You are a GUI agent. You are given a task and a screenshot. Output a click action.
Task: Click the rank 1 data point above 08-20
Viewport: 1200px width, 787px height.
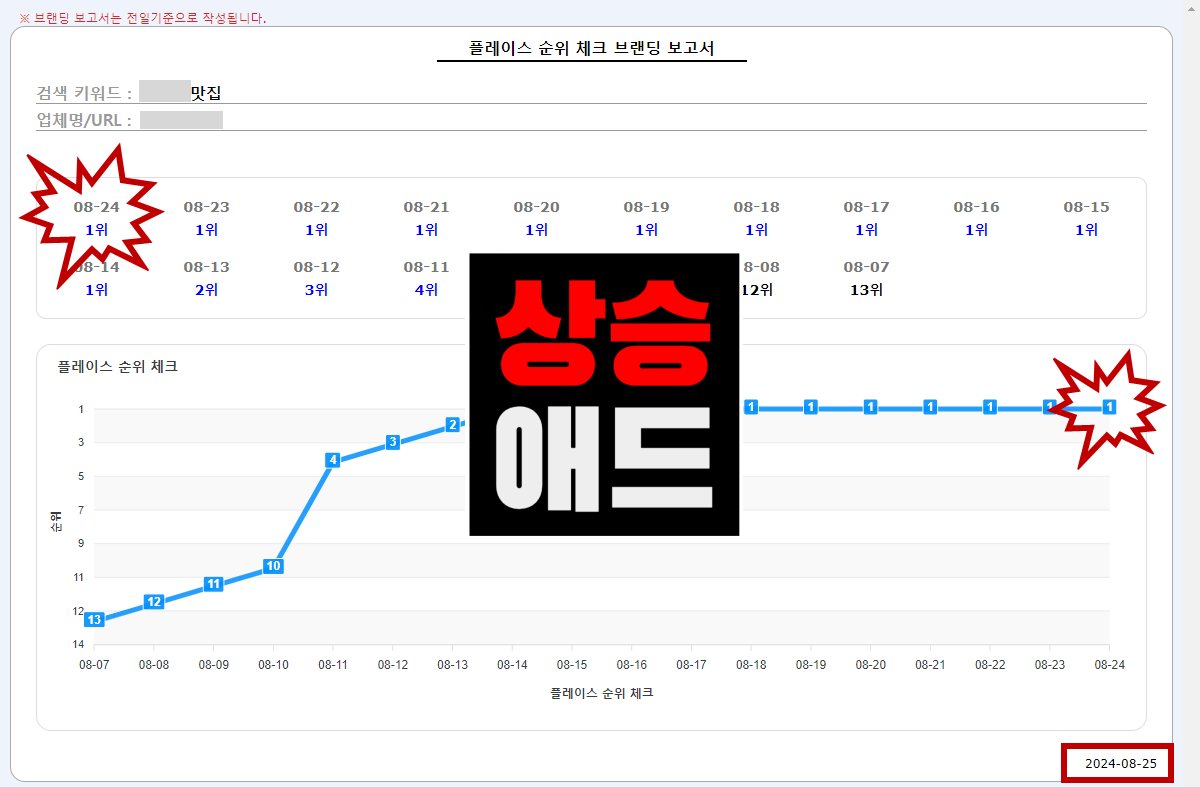870,407
